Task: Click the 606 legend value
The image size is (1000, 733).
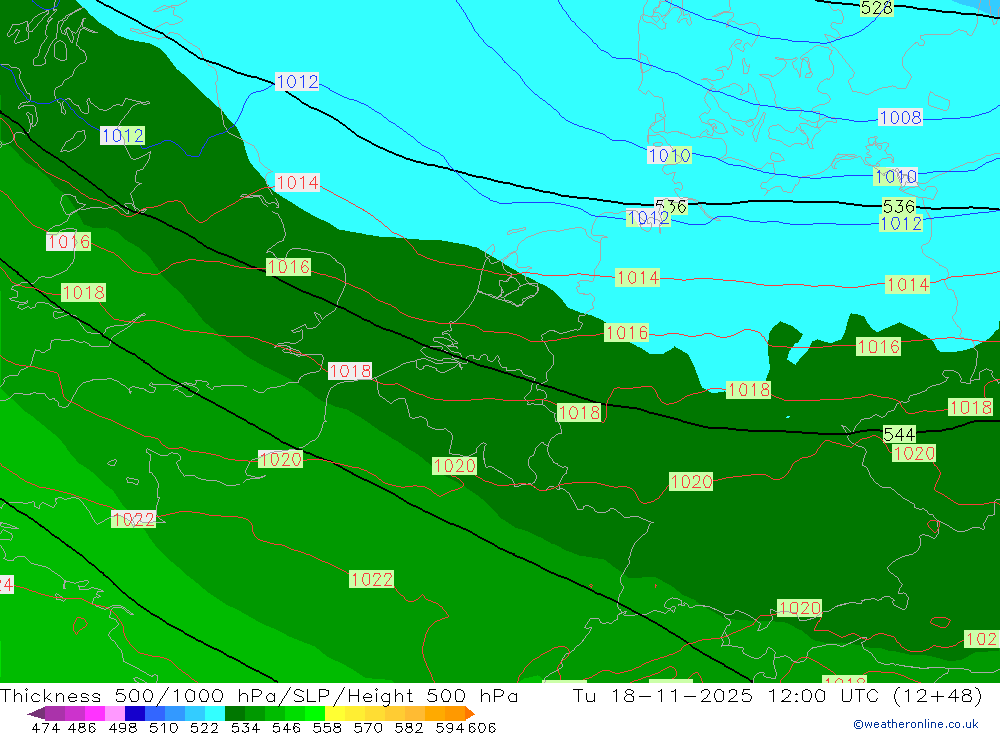Action: pyautogui.click(x=482, y=727)
